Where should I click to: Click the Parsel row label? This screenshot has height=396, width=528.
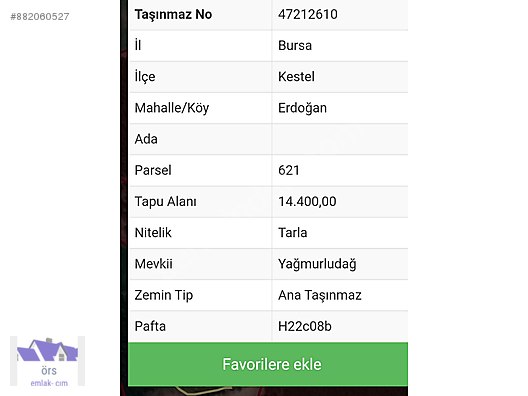[x=153, y=170]
